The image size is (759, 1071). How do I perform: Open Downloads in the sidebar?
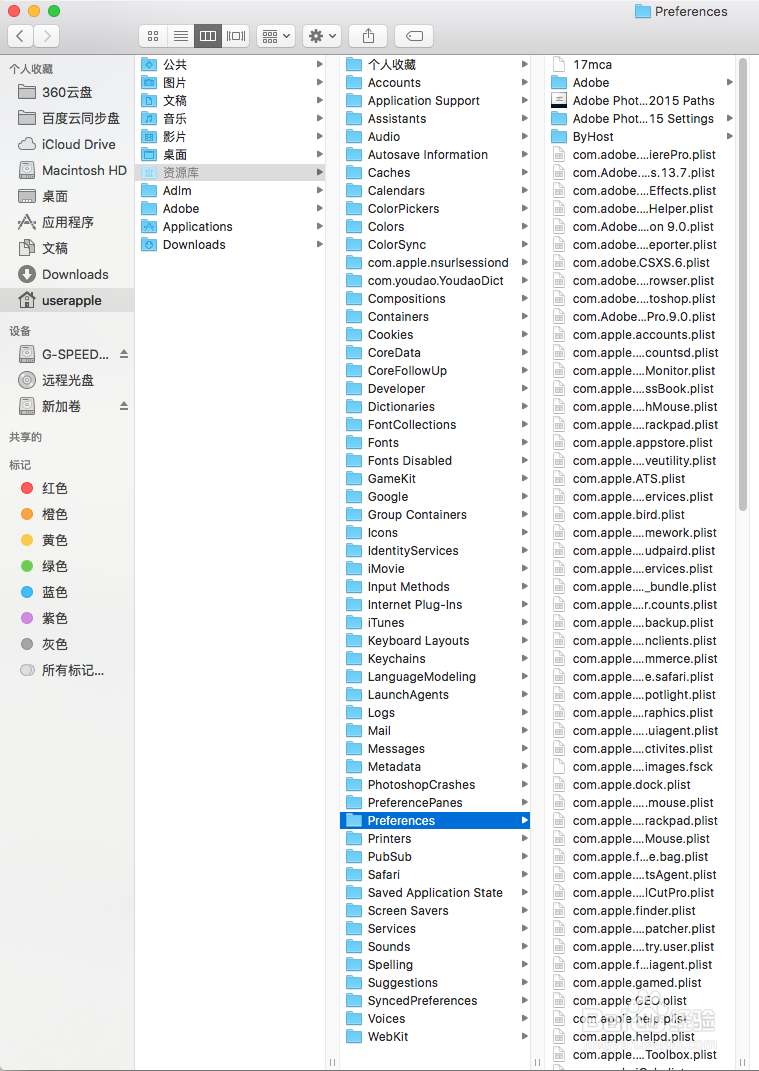point(67,274)
